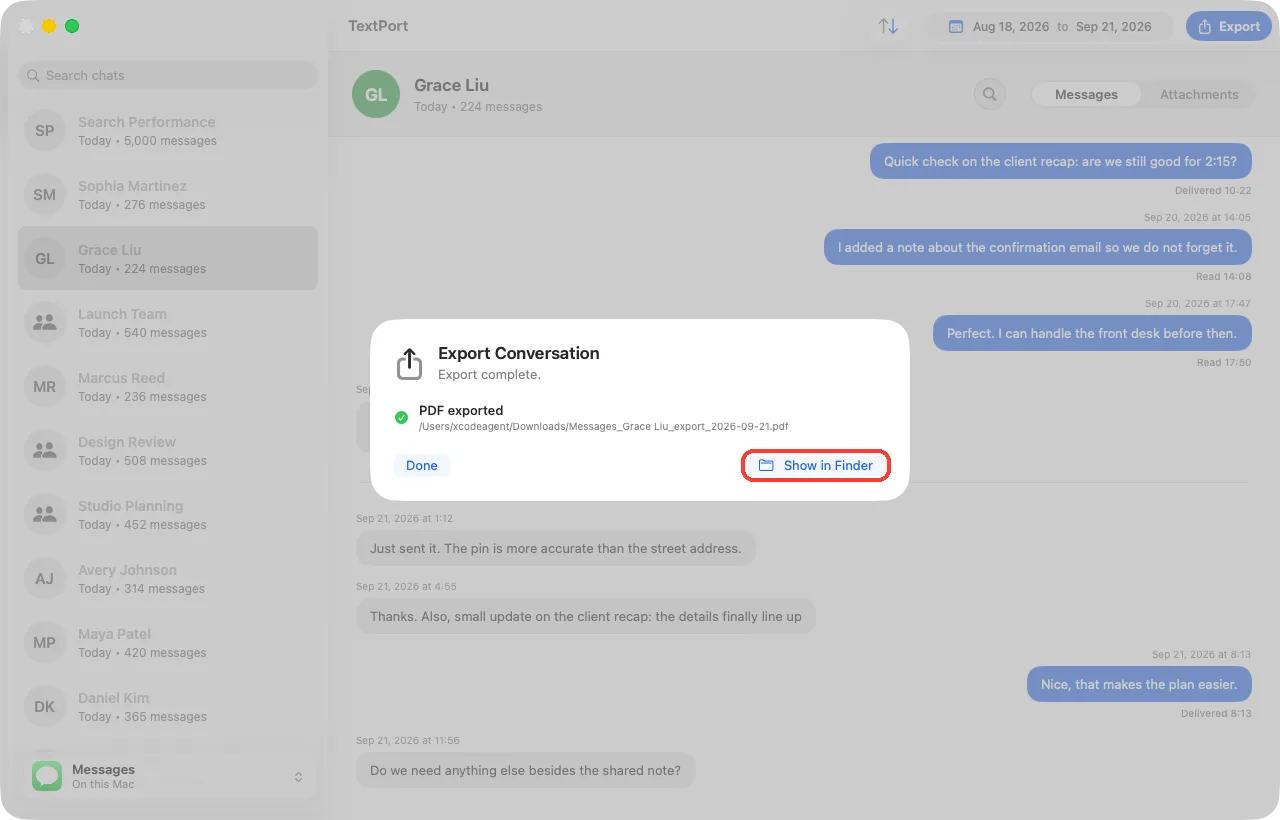
Task: Click the green fullscreen window button
Action: coord(72,26)
